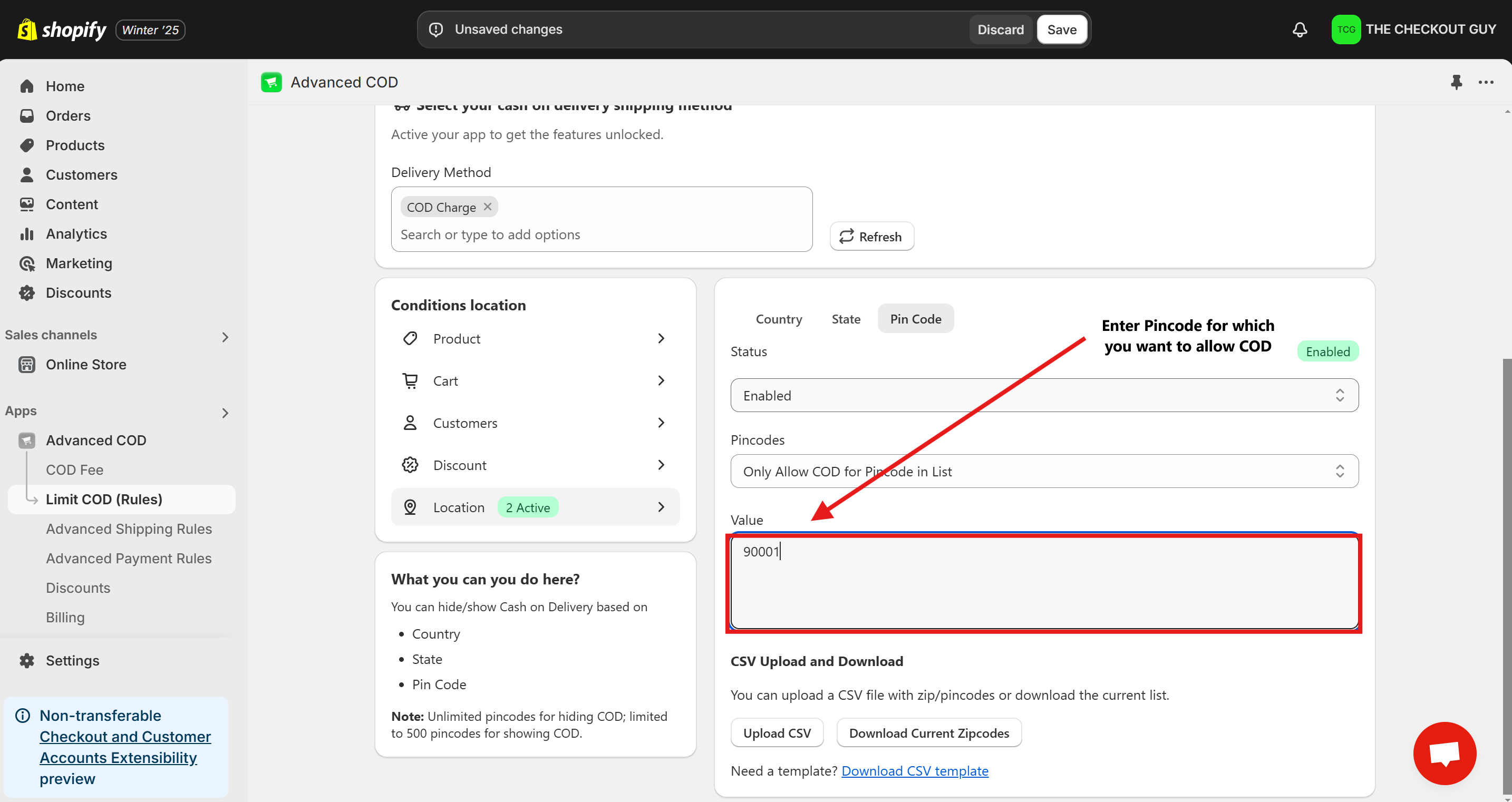The height and width of the screenshot is (802, 1512).
Task: Click the Customers person icon in sidebar
Action: (x=27, y=175)
